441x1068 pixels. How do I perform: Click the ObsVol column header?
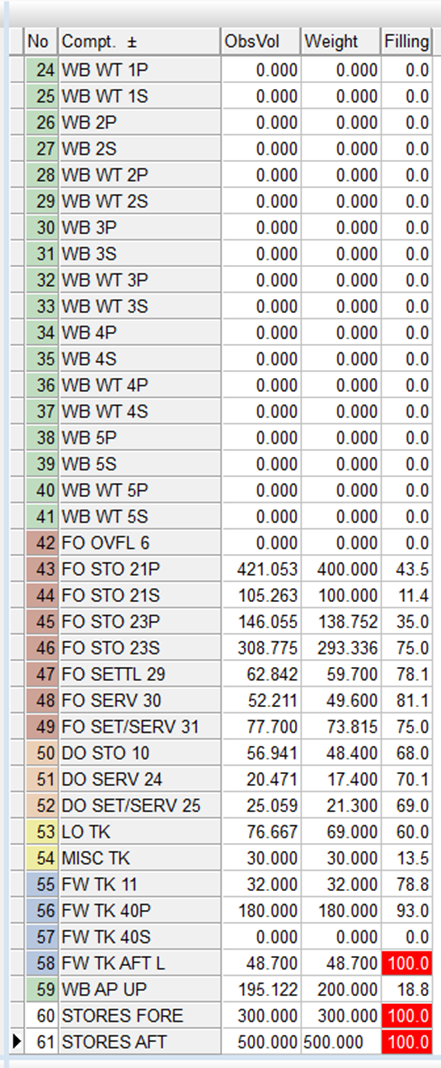tap(261, 42)
